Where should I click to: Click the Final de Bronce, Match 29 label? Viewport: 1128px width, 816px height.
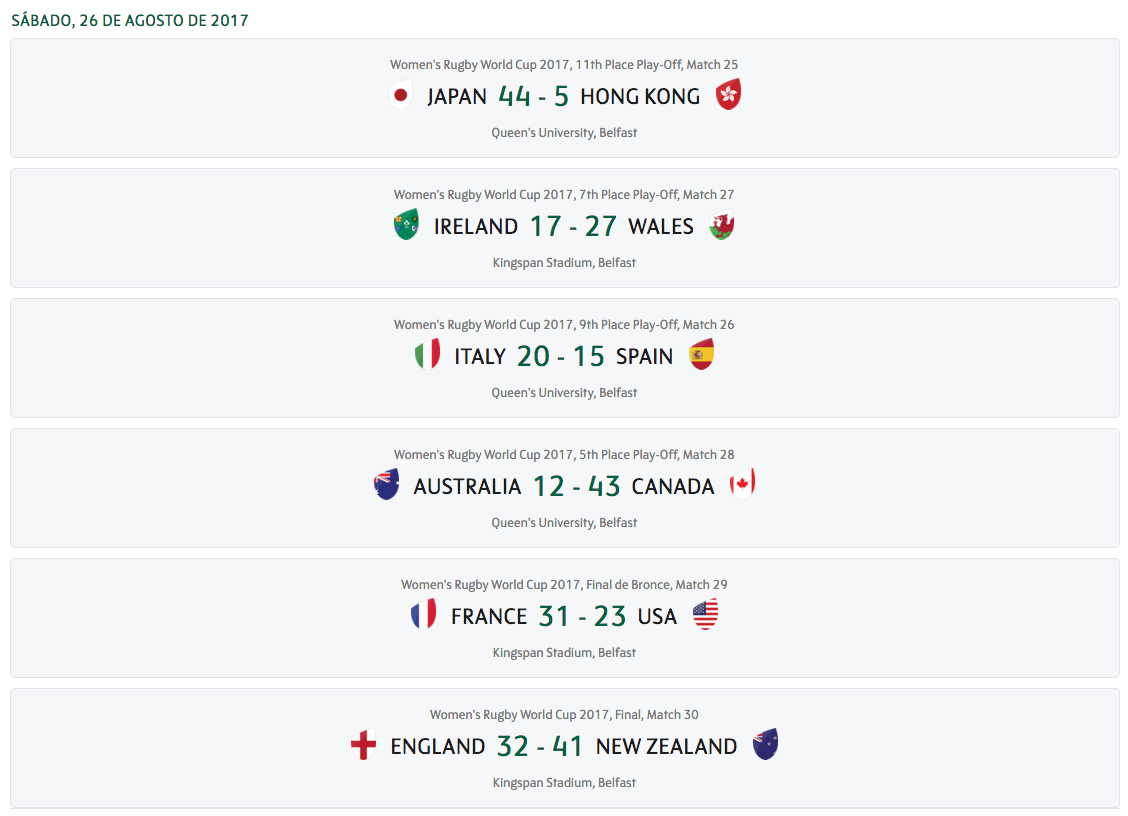tap(564, 585)
